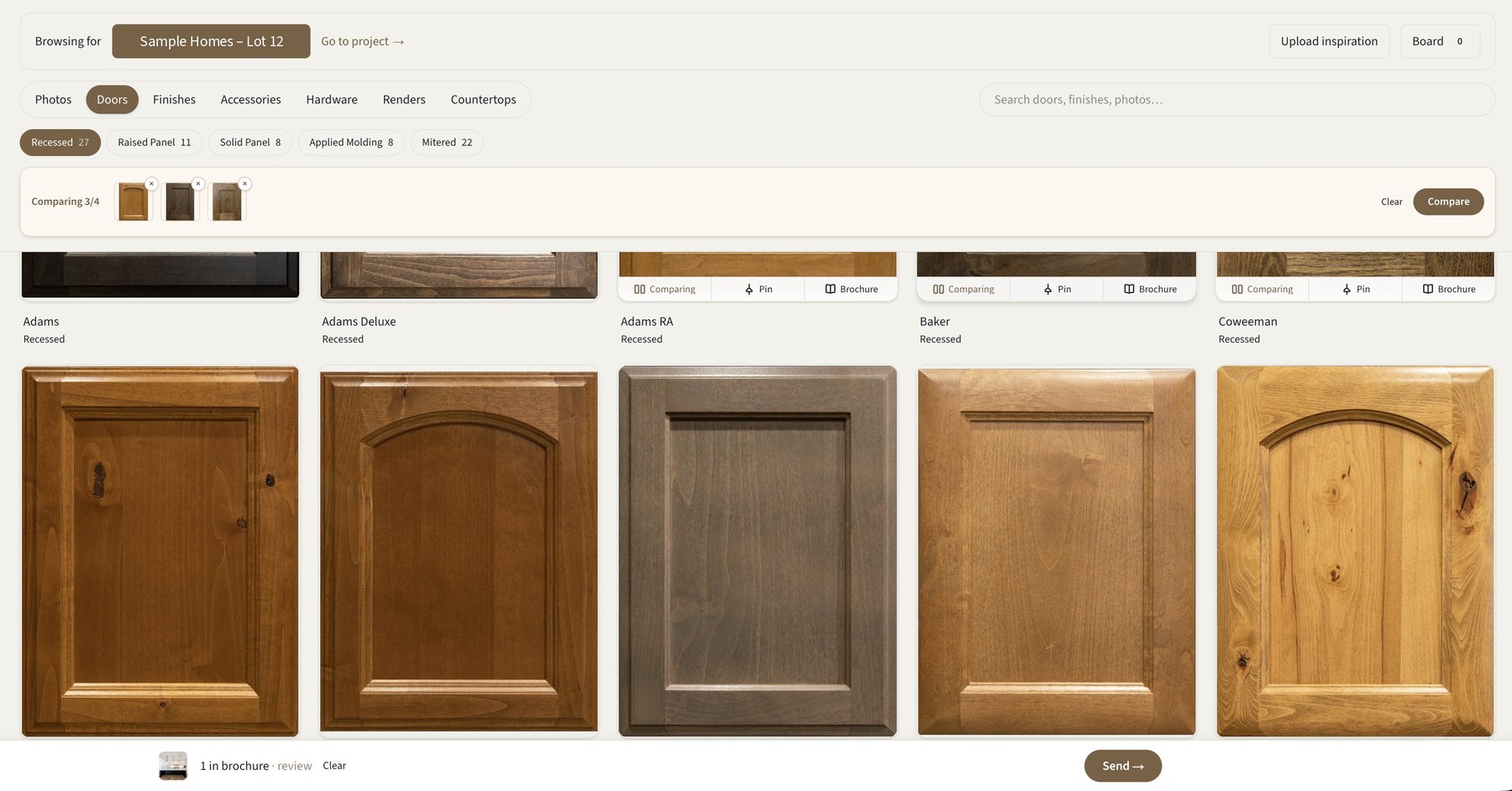Clear the comparison list
This screenshot has height=791, width=1512.
1391,202
